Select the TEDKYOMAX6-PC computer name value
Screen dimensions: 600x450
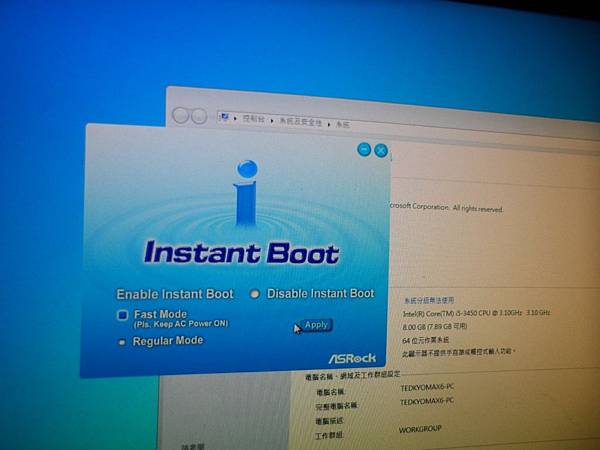coord(427,387)
